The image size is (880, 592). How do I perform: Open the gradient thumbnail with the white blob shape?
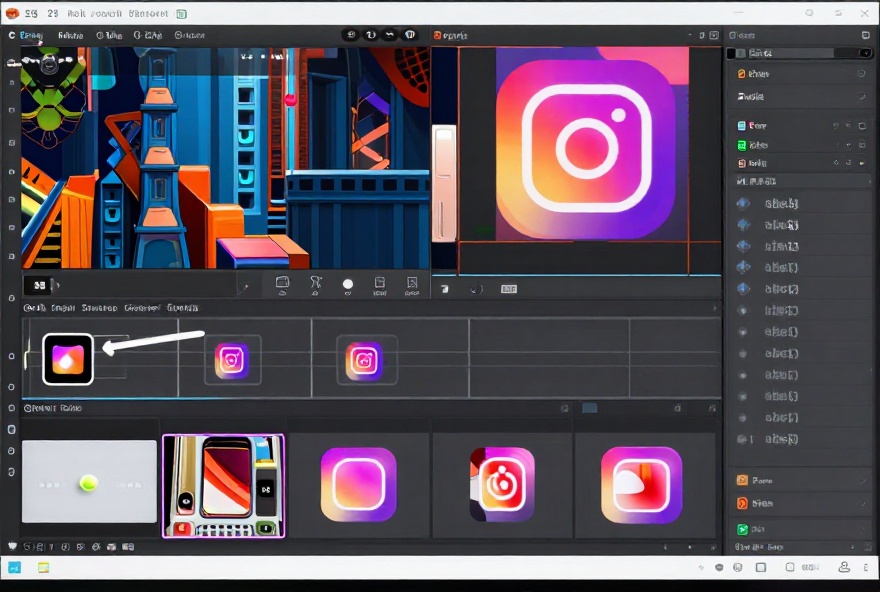(641, 485)
